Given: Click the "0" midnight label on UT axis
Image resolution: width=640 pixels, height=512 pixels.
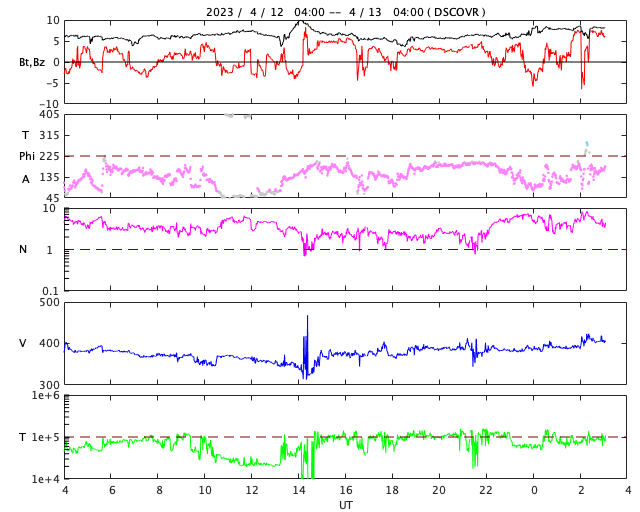Looking at the screenshot, I should coord(534,490).
